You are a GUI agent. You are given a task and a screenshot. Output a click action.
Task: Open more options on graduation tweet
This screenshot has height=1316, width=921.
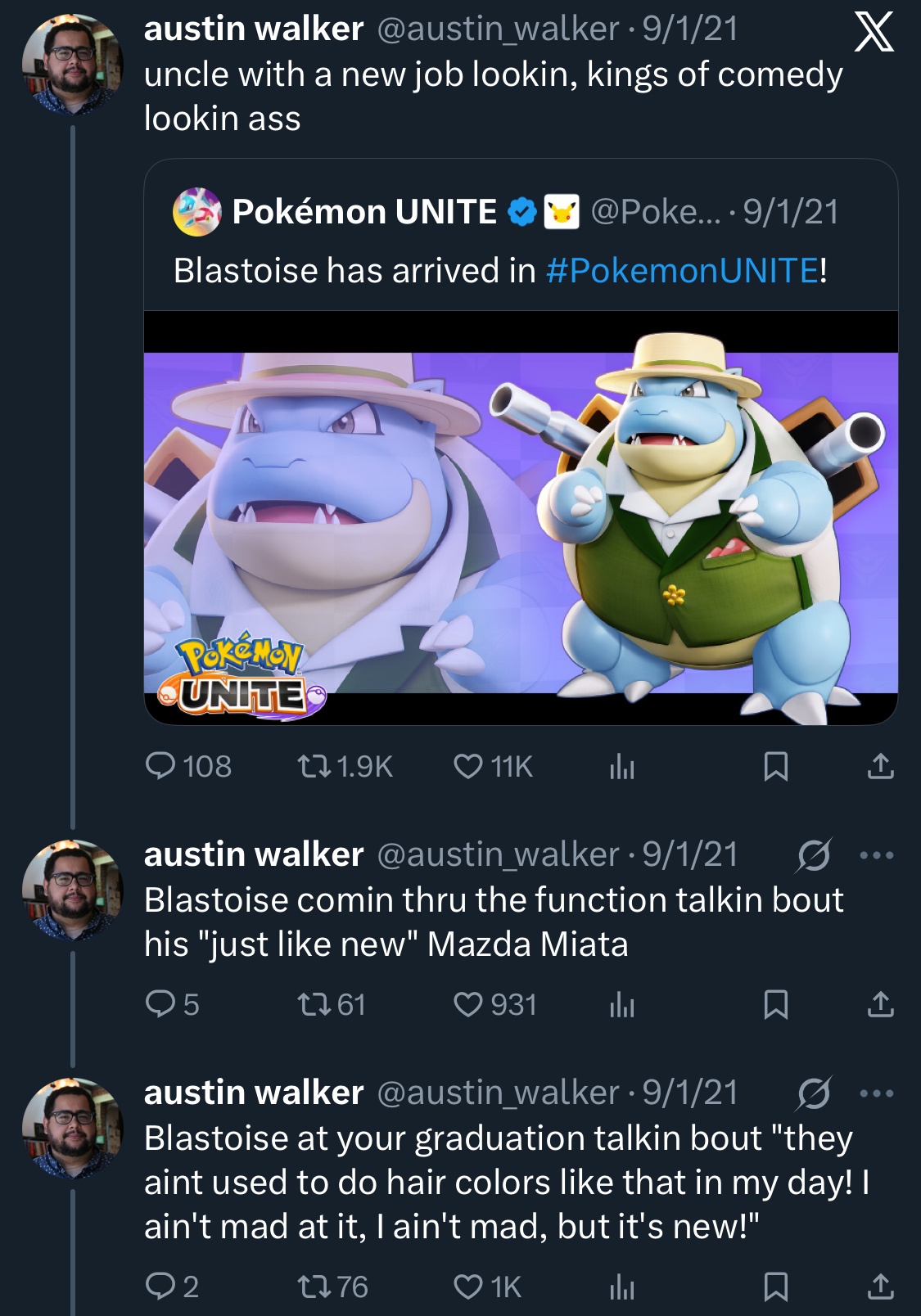(877, 1093)
